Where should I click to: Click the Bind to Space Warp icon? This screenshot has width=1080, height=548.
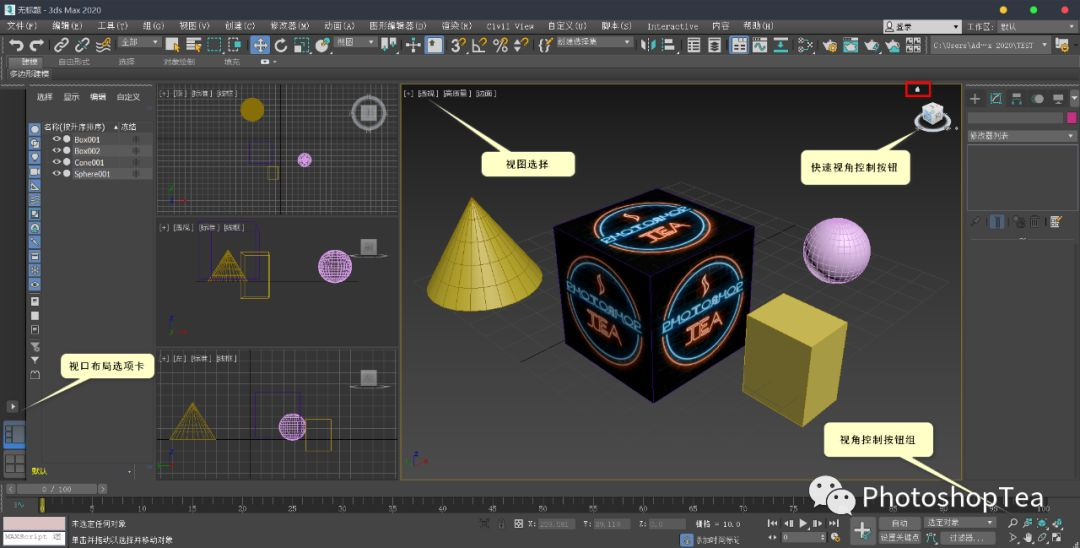click(x=103, y=45)
